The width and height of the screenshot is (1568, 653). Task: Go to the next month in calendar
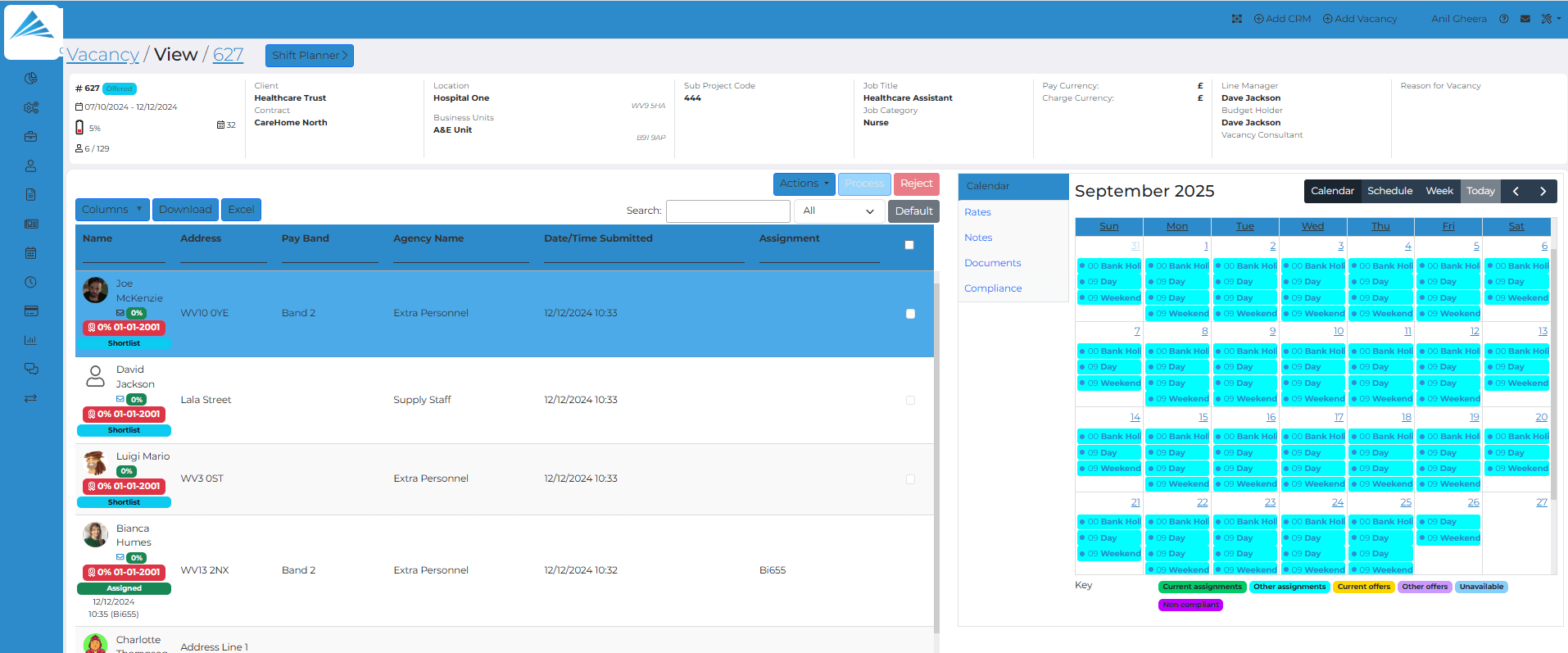click(1543, 191)
